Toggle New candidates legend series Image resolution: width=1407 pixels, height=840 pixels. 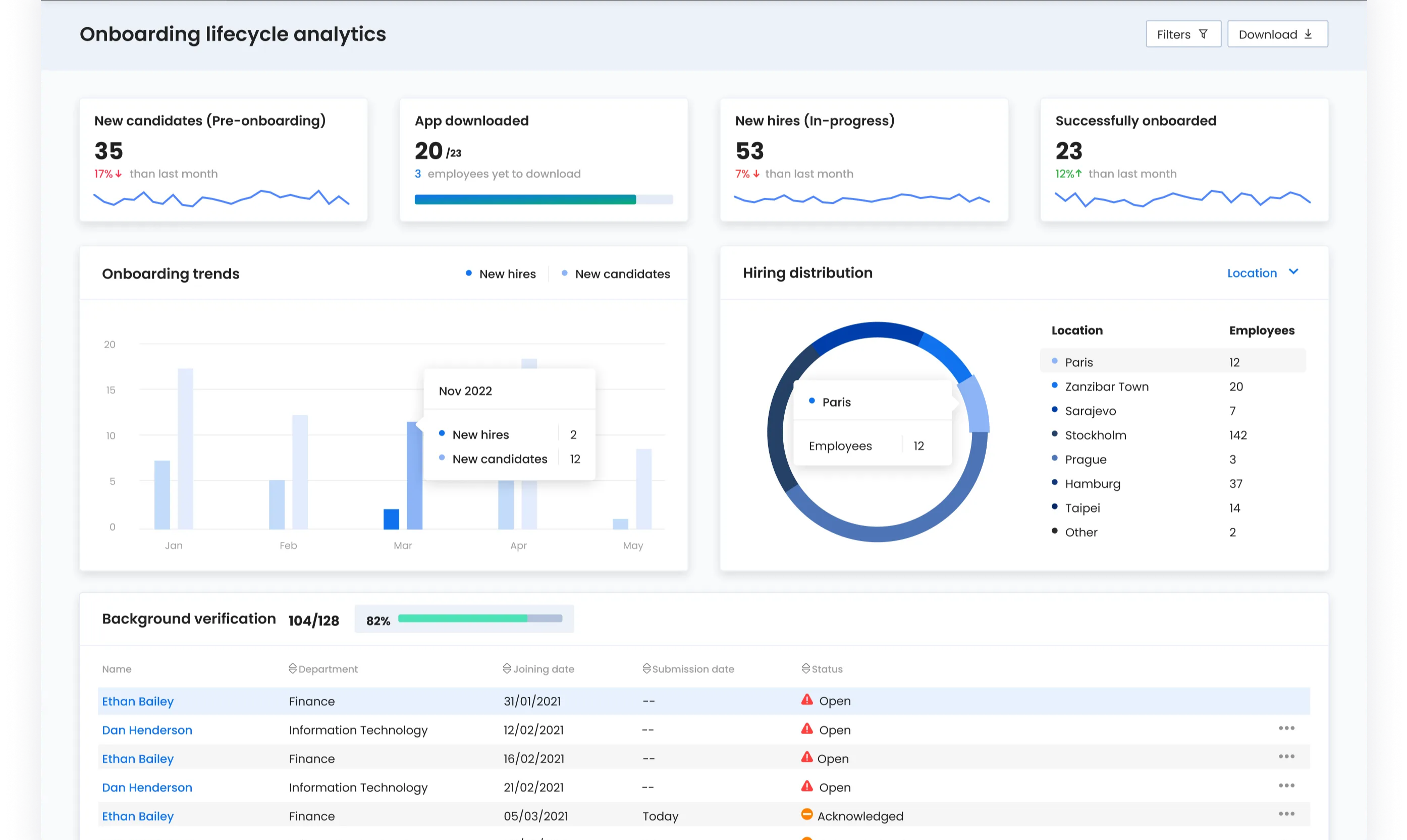coord(616,274)
